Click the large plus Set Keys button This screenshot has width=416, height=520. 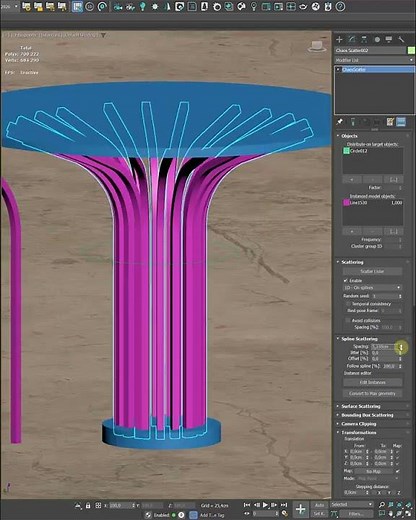pyautogui.click(x=300, y=509)
